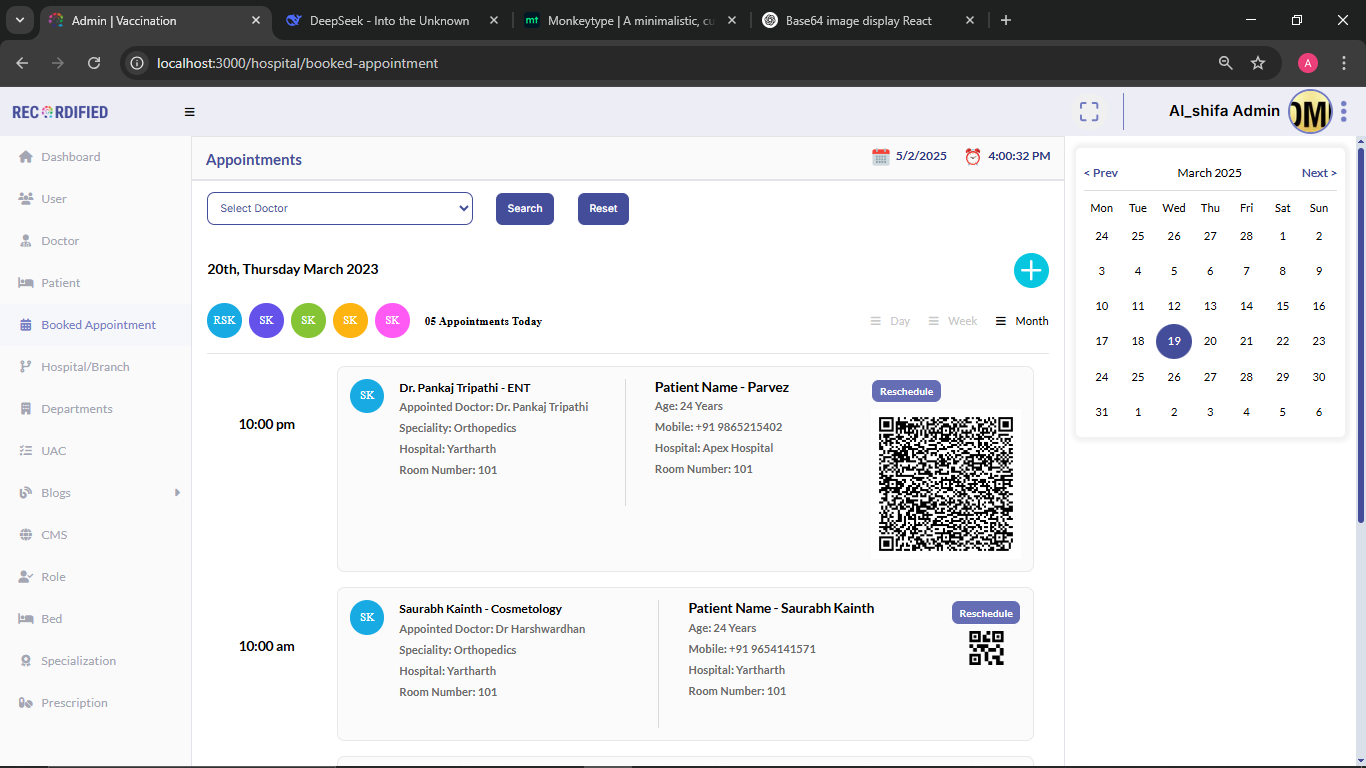Reload the page using browser refresh icon
Viewport: 1366px width, 768px height.
click(94, 63)
